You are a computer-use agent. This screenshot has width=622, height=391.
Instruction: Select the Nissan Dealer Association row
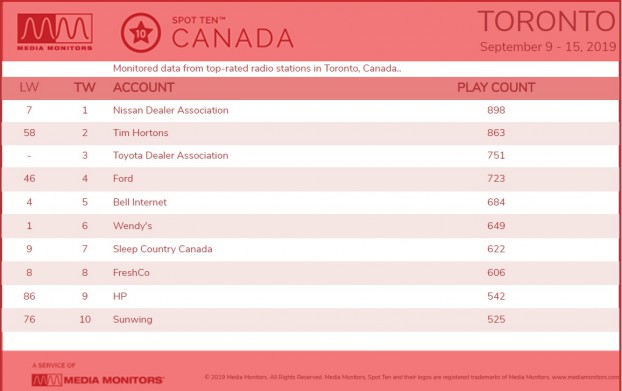[311, 110]
